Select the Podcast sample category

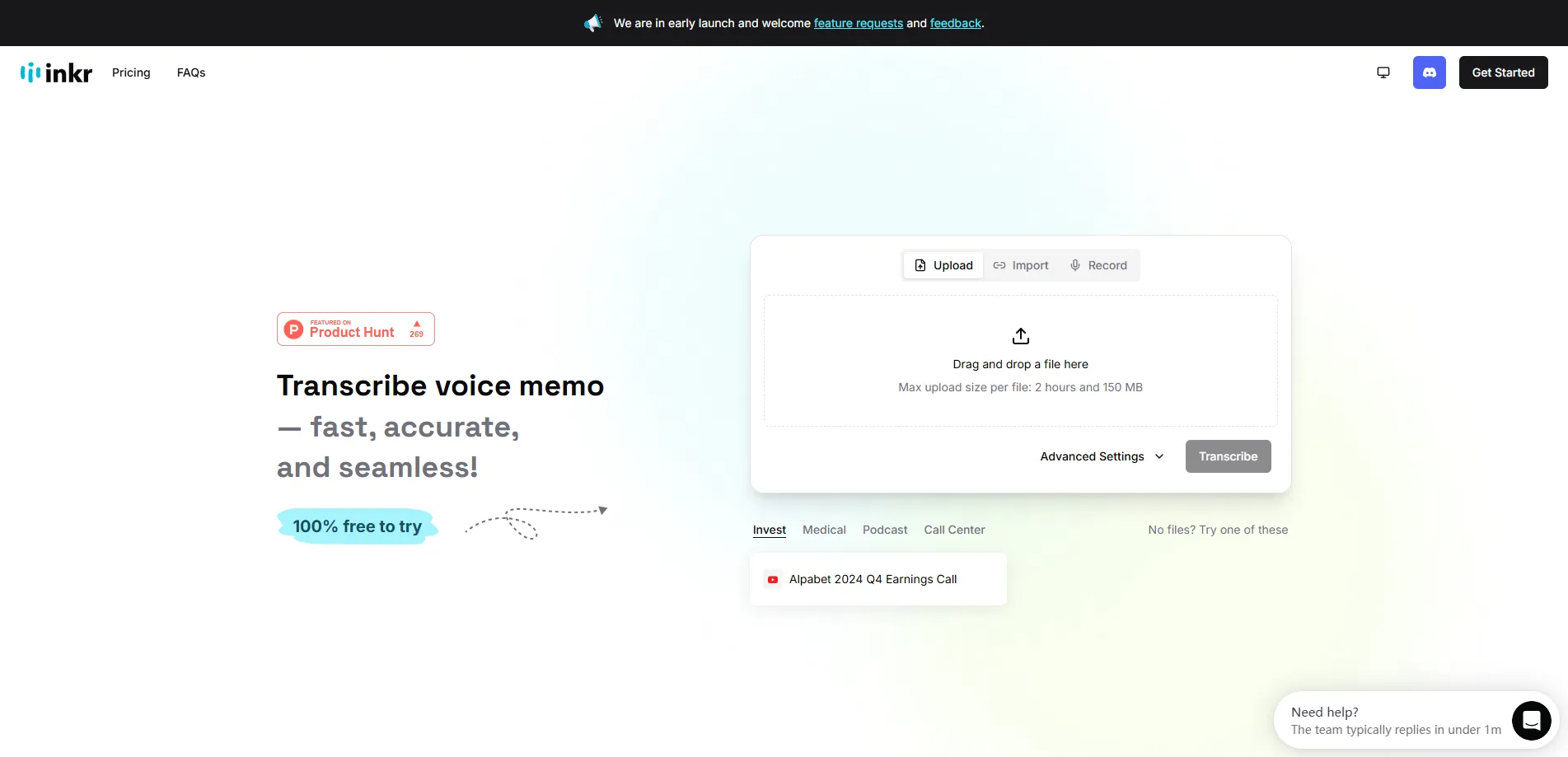884,530
